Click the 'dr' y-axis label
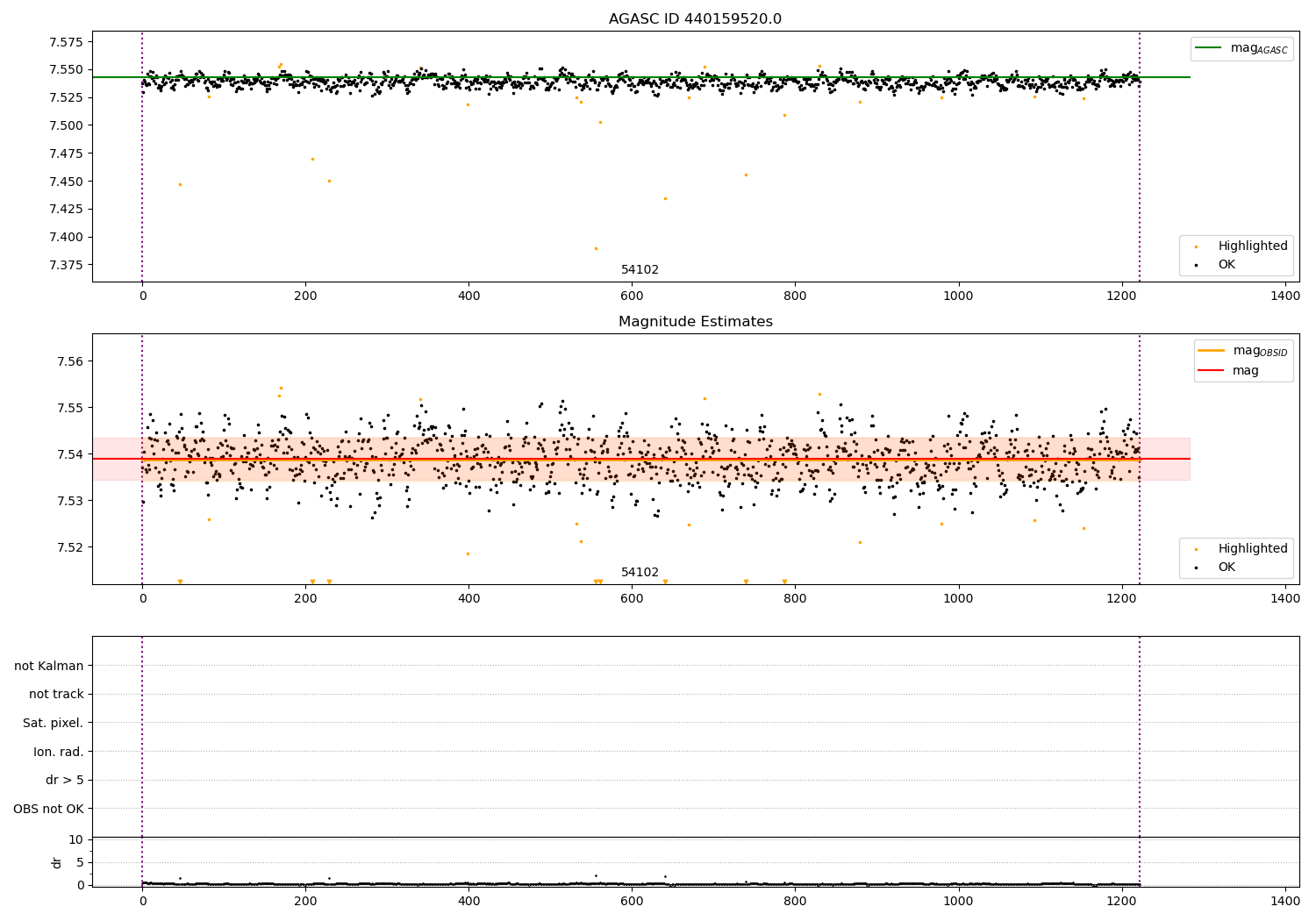 click(x=57, y=862)
